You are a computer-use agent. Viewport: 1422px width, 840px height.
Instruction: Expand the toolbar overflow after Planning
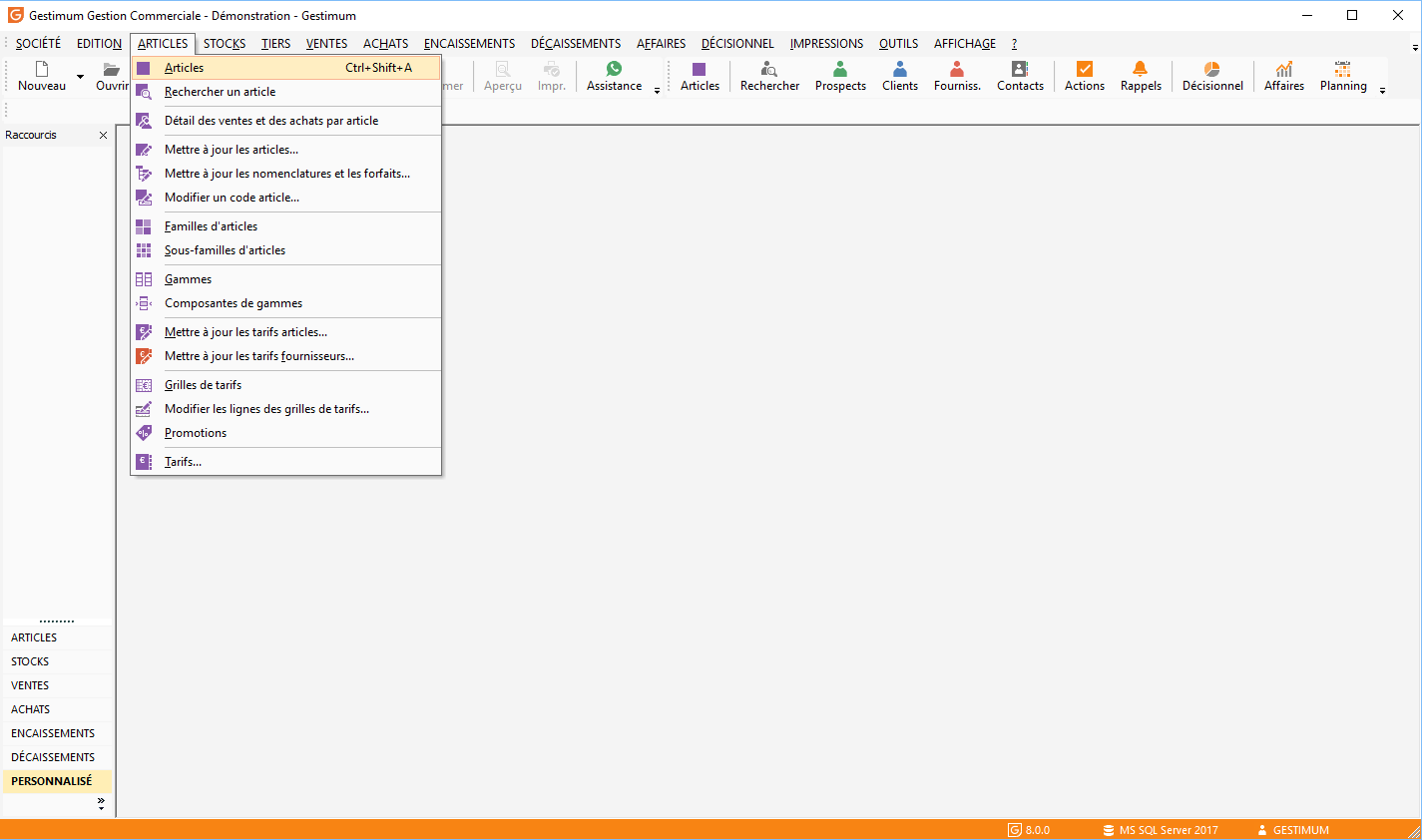click(x=1382, y=91)
